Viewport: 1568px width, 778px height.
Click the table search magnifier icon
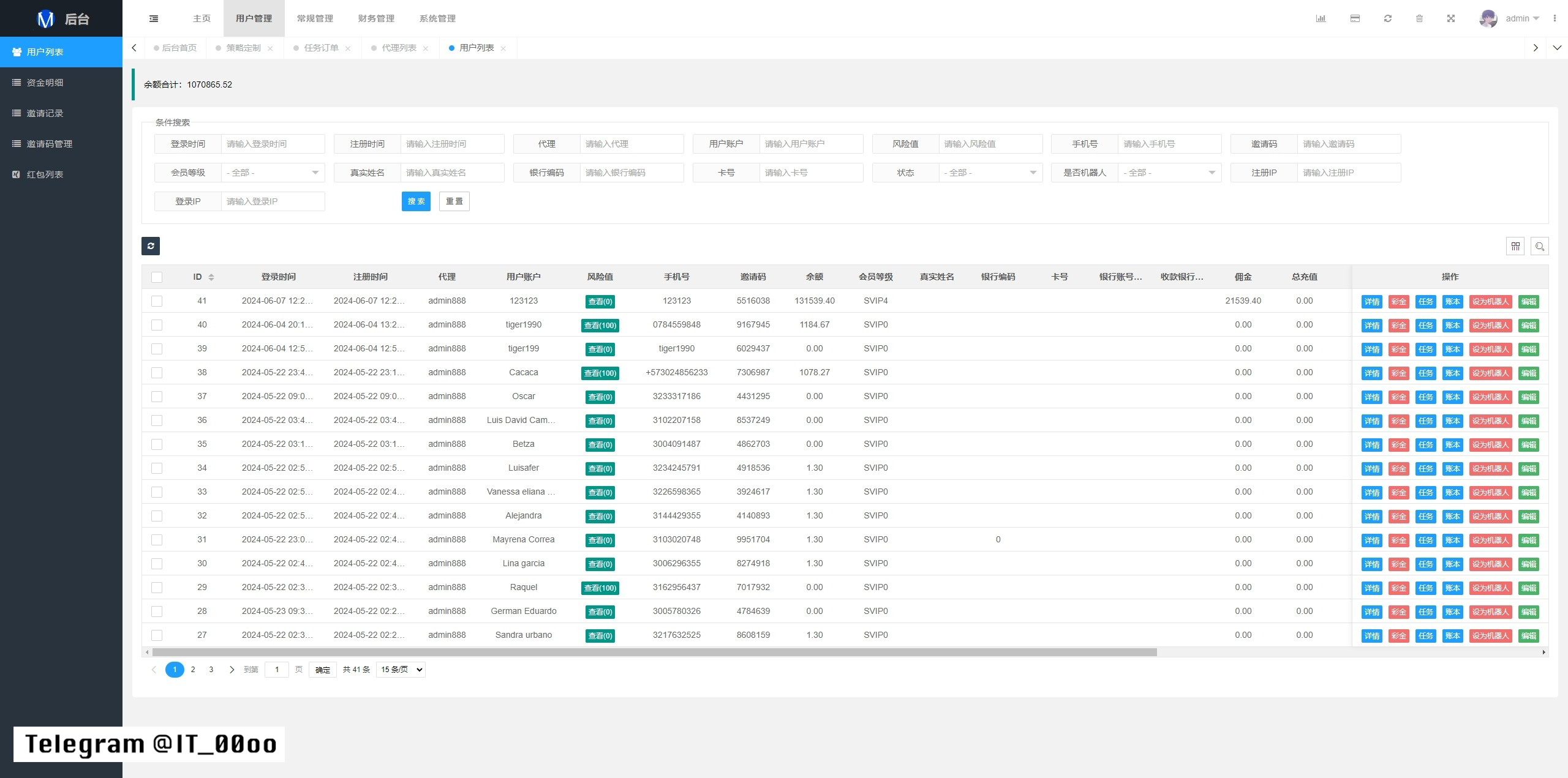click(x=1540, y=246)
